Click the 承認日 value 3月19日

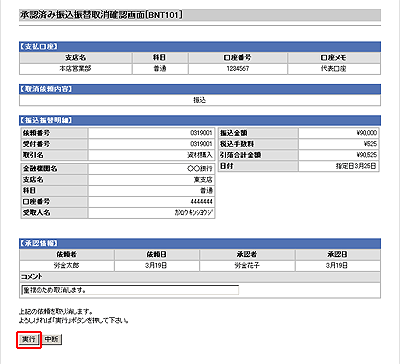point(337,266)
